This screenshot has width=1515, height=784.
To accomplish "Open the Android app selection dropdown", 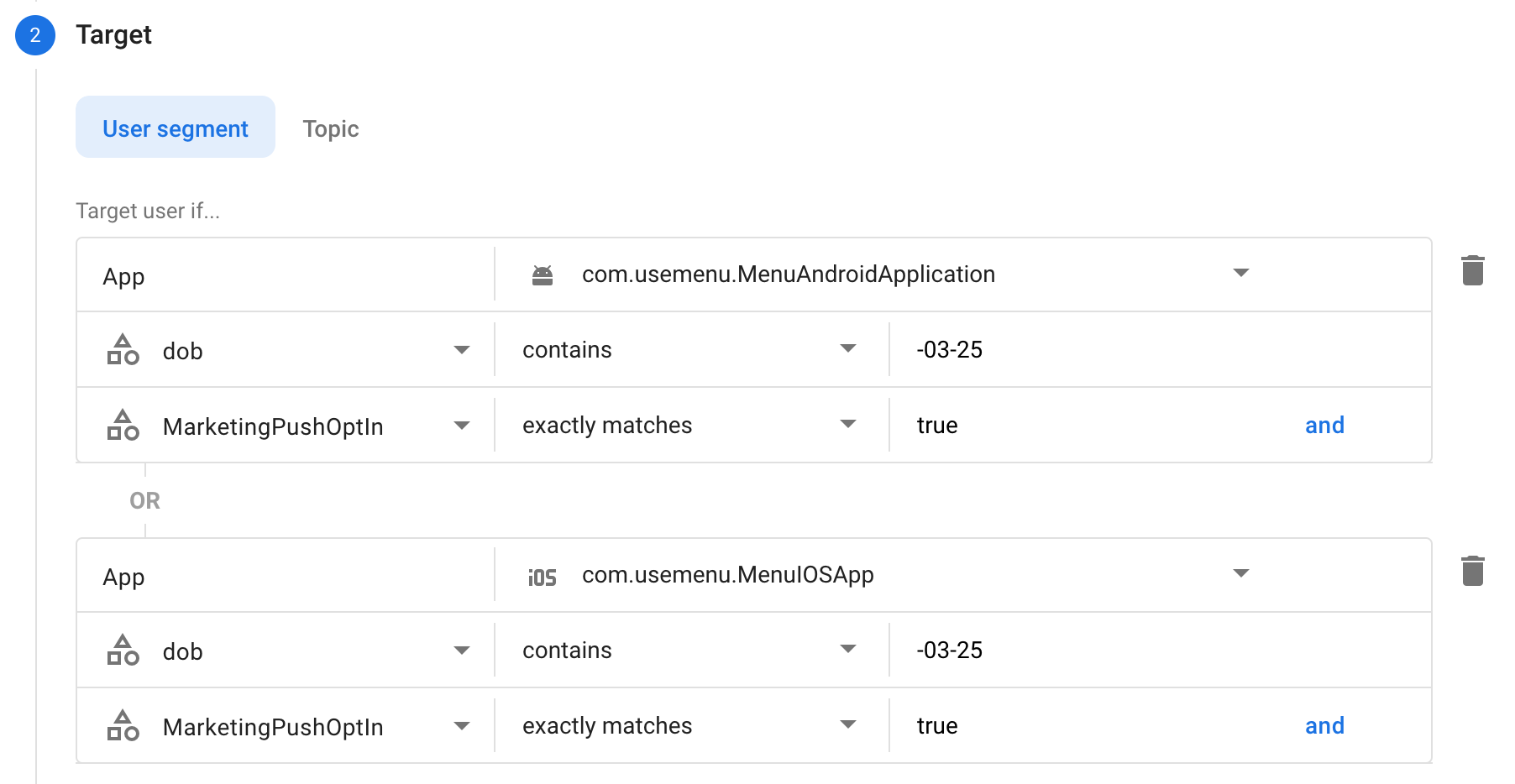I will pos(1241,274).
